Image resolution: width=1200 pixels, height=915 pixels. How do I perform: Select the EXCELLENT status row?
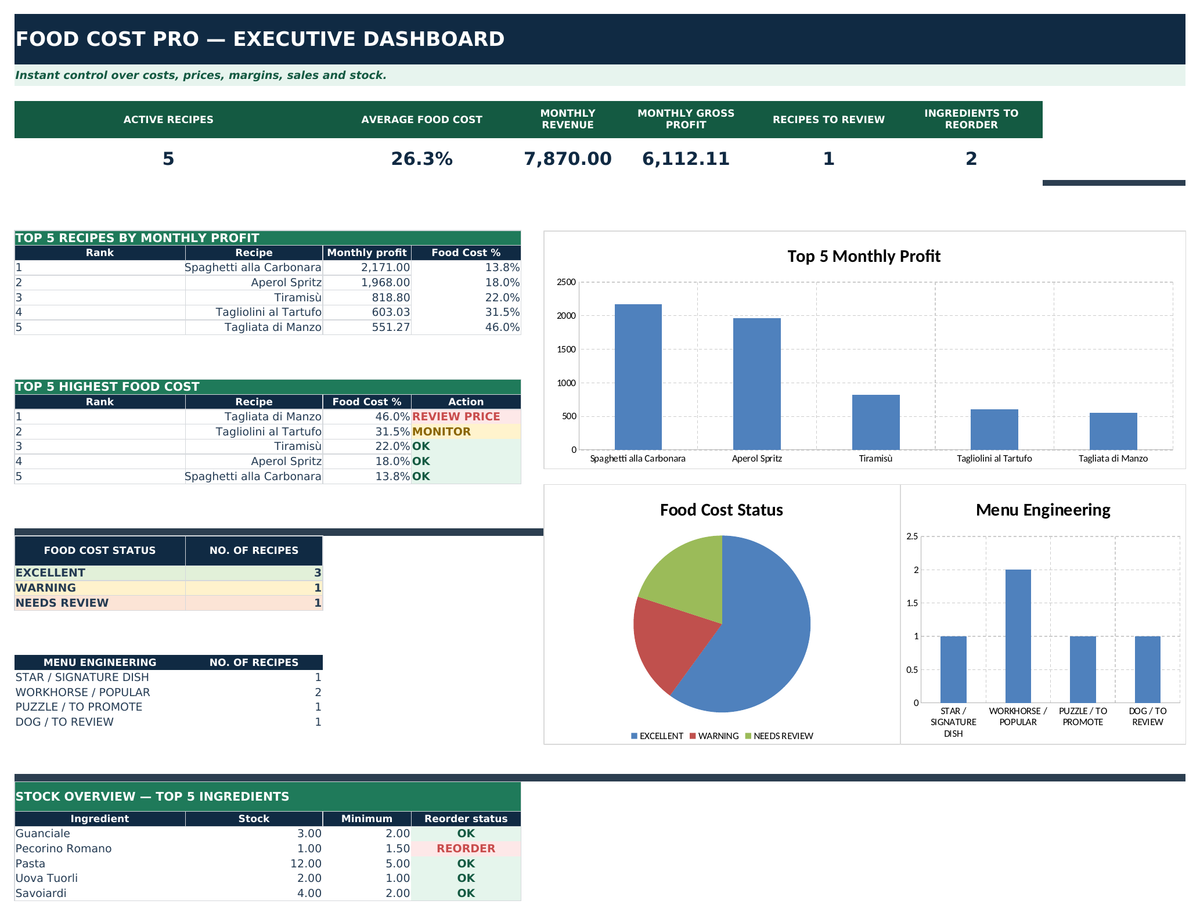(x=168, y=572)
